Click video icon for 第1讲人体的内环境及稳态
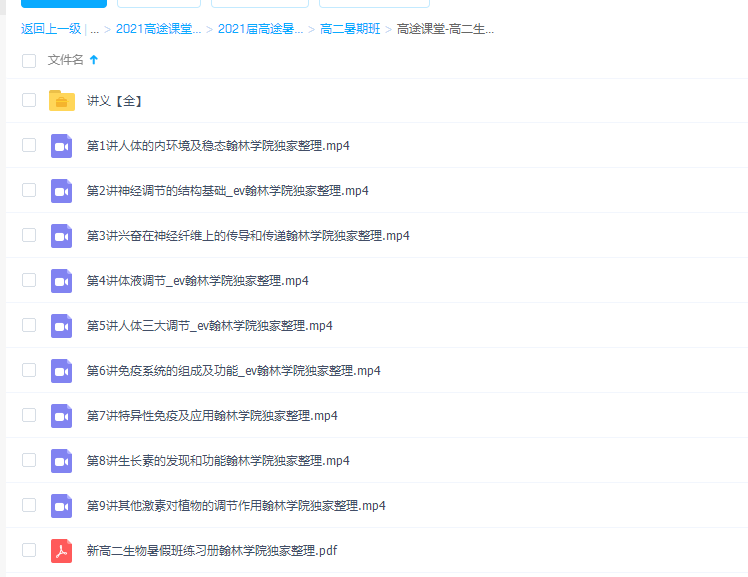The height and width of the screenshot is (577, 748). pos(62,145)
